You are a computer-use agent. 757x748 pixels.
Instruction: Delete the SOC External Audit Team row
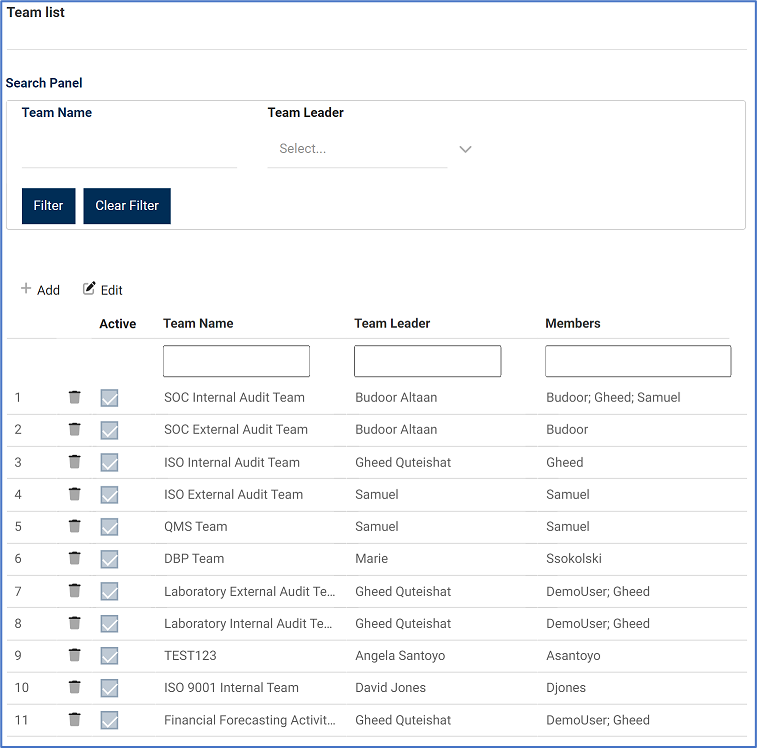click(74, 429)
